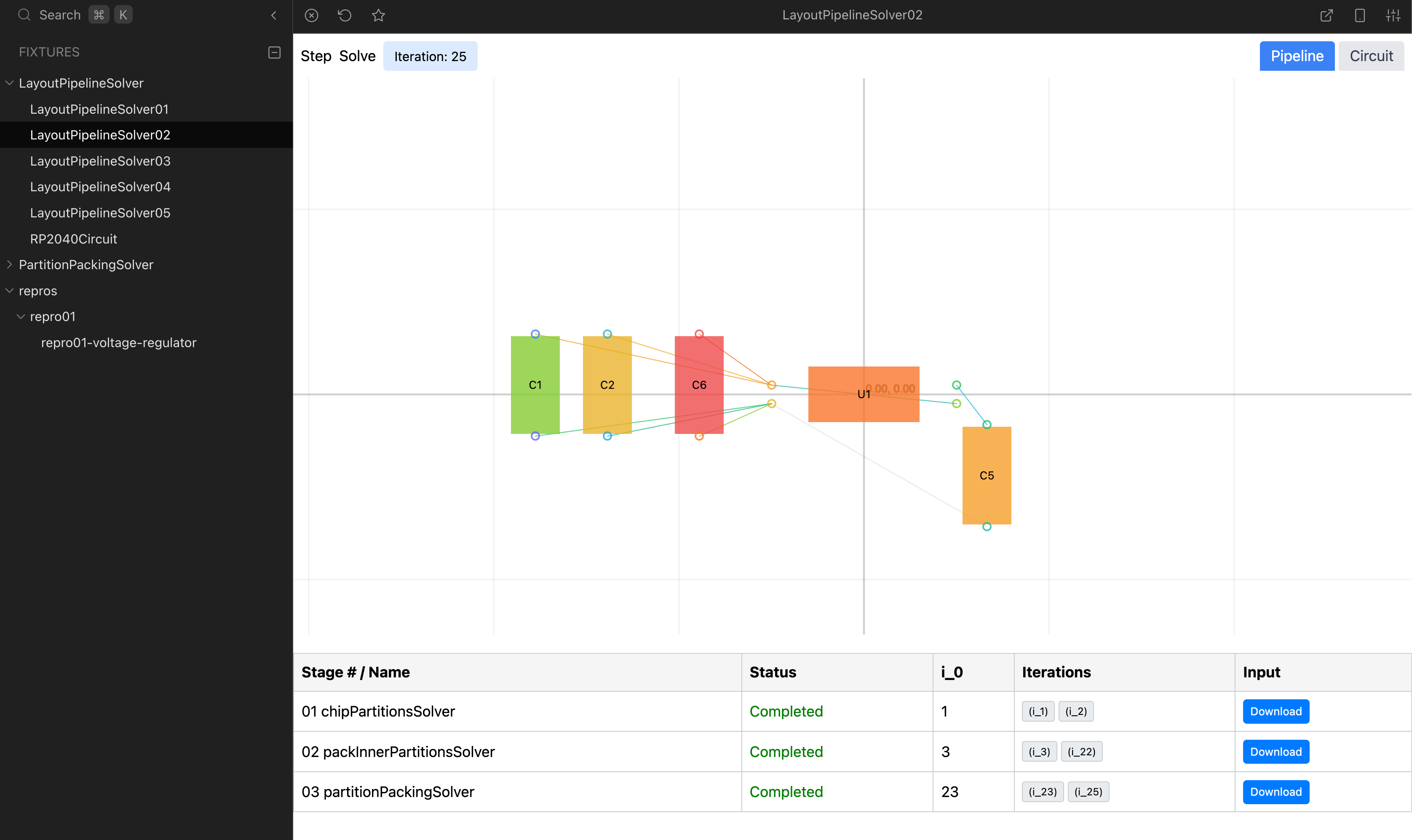Click the close fixture X icon
The height and width of the screenshot is (840, 1412).
point(311,15)
